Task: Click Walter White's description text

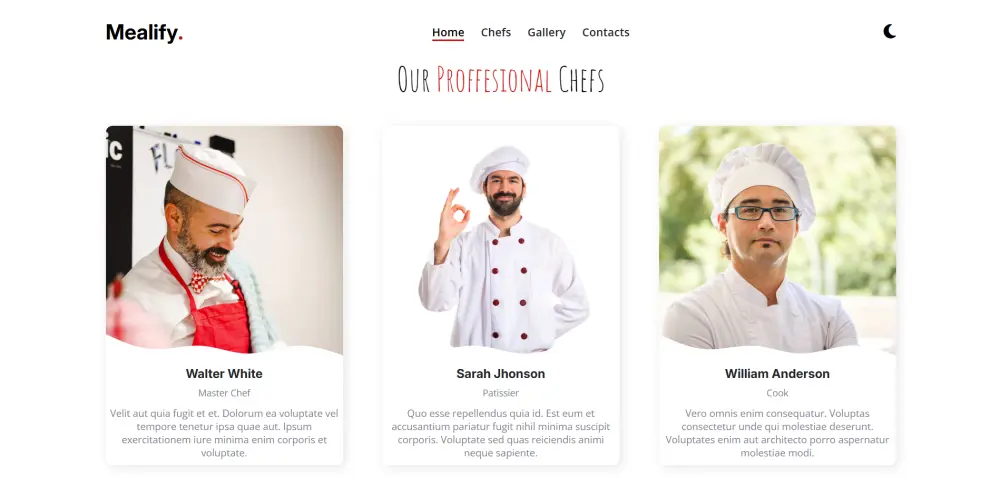Action: point(224,433)
